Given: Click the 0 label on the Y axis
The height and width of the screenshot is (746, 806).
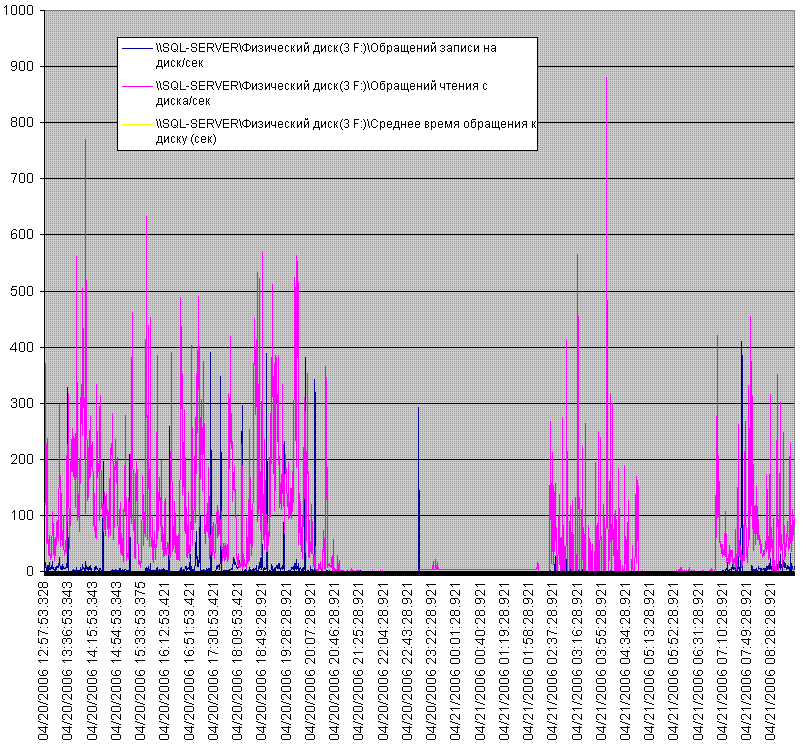Looking at the screenshot, I should [30, 572].
